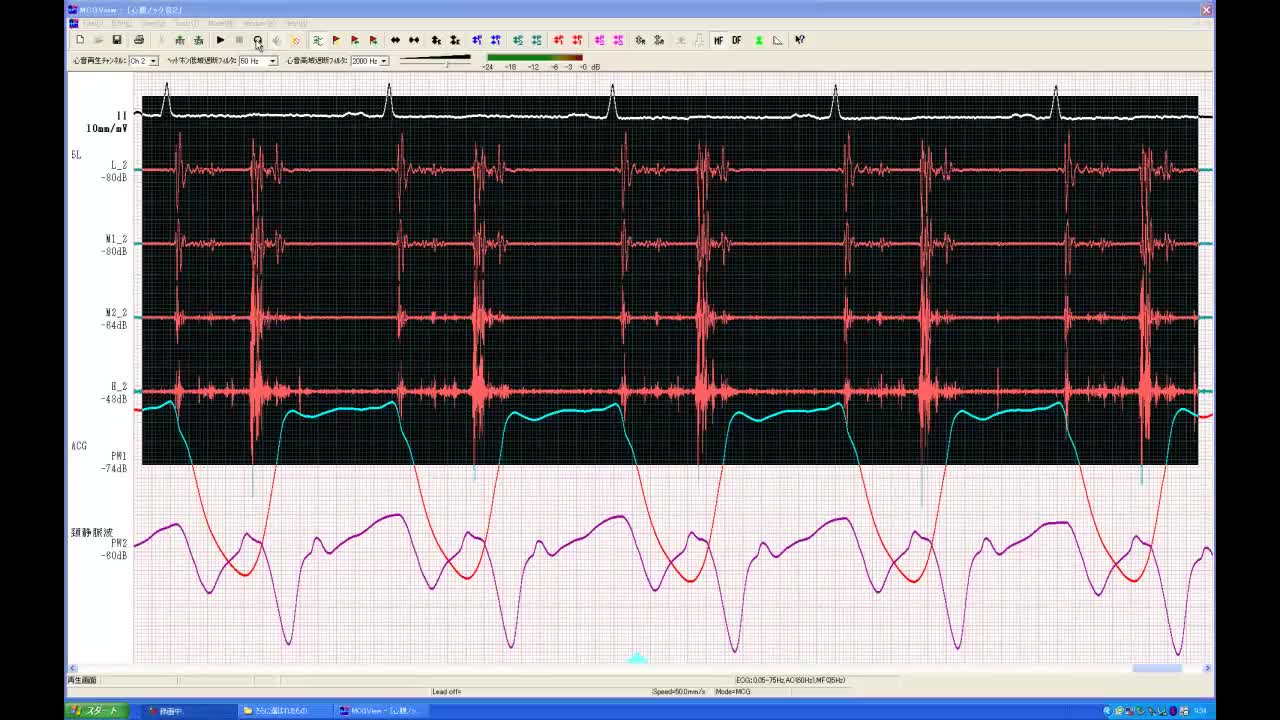
Task: Click the green person figure icon
Action: (758, 40)
